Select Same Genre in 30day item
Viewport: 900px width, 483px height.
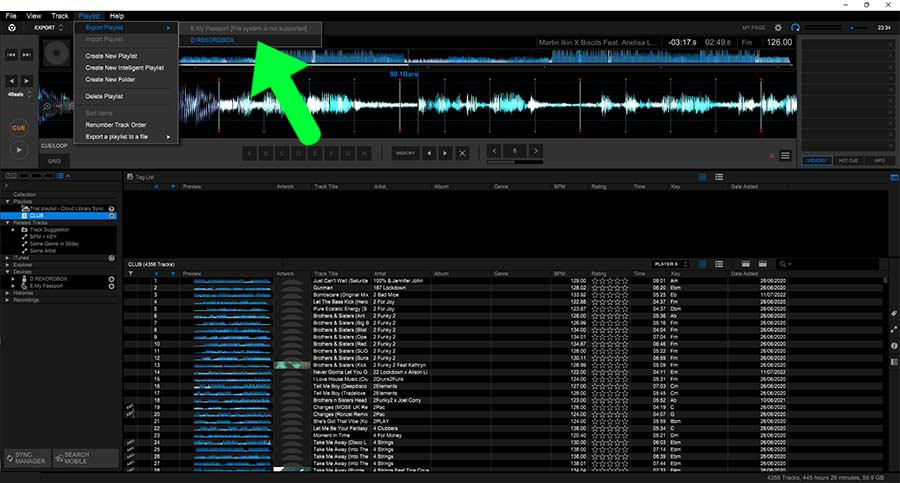[x=54, y=244]
